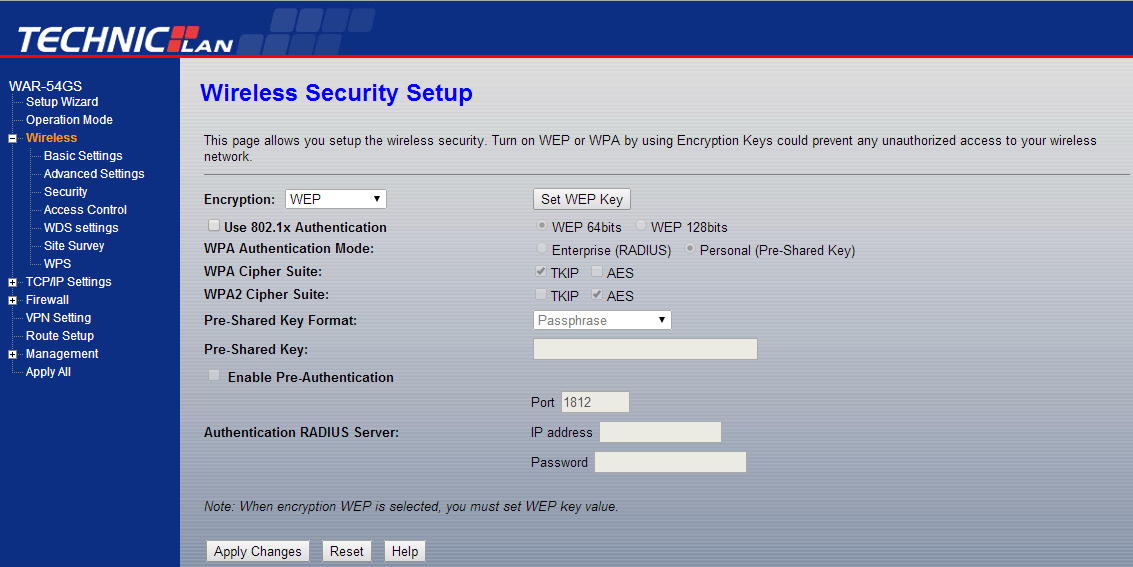This screenshot has width=1133, height=567.
Task: Click WAR-54GS device name
Action: (x=46, y=86)
